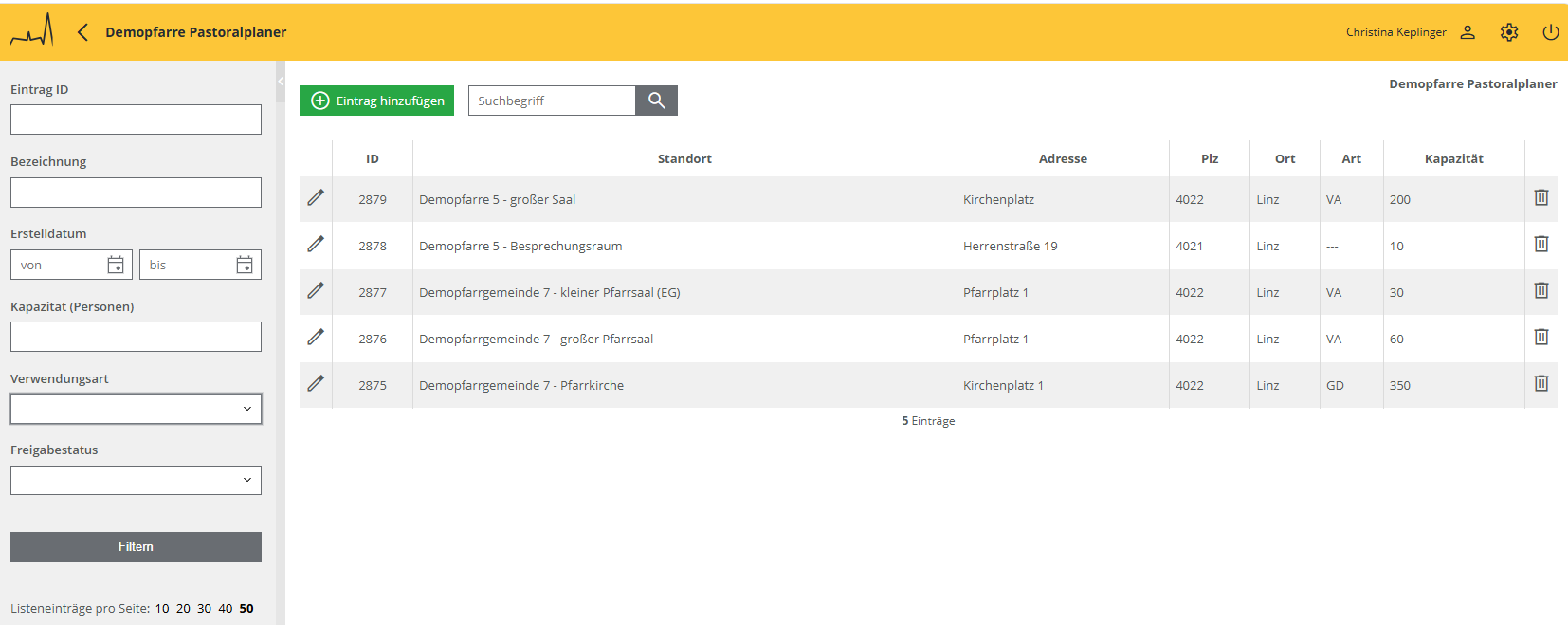This screenshot has width=1568, height=625.
Task: Go back using the header arrow
Action: 82,32
